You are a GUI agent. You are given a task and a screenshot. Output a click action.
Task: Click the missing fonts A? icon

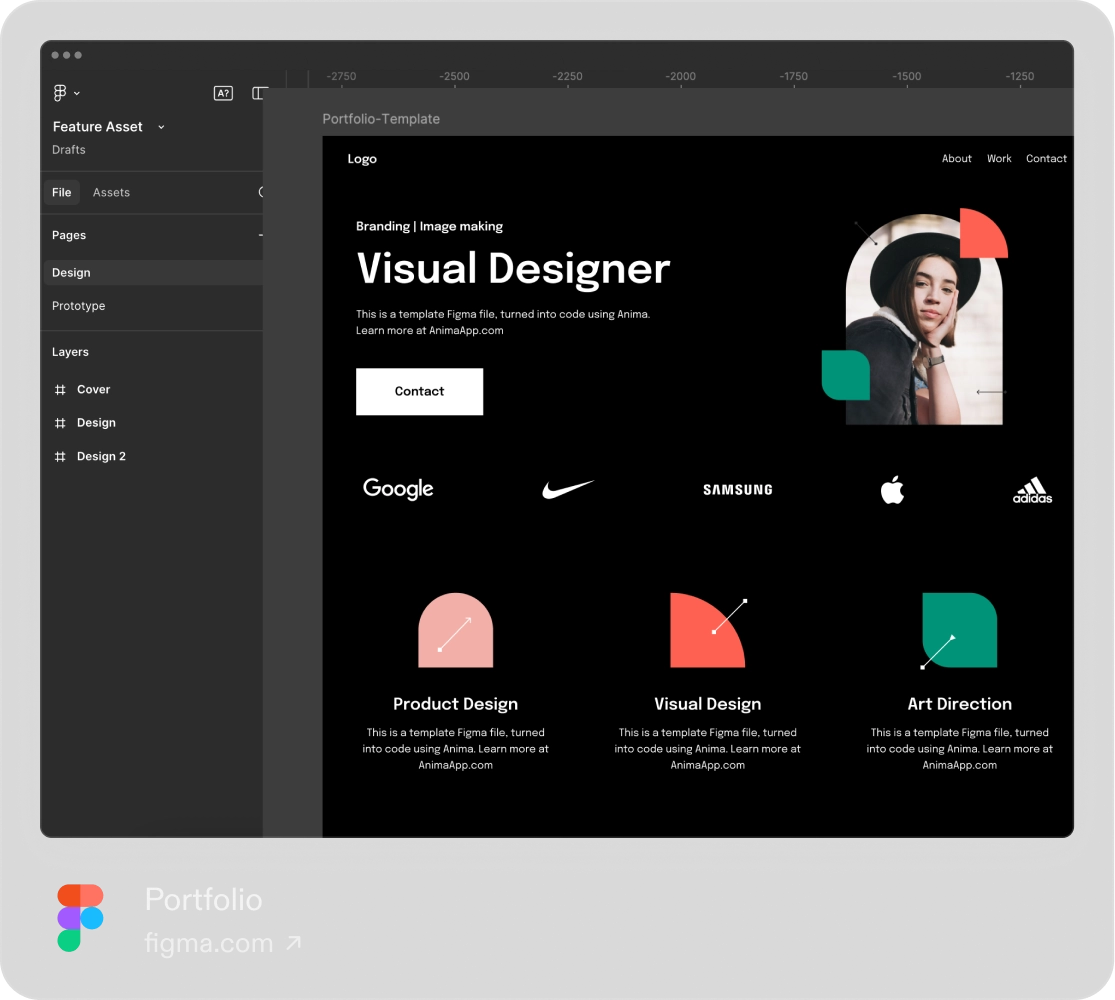point(223,93)
